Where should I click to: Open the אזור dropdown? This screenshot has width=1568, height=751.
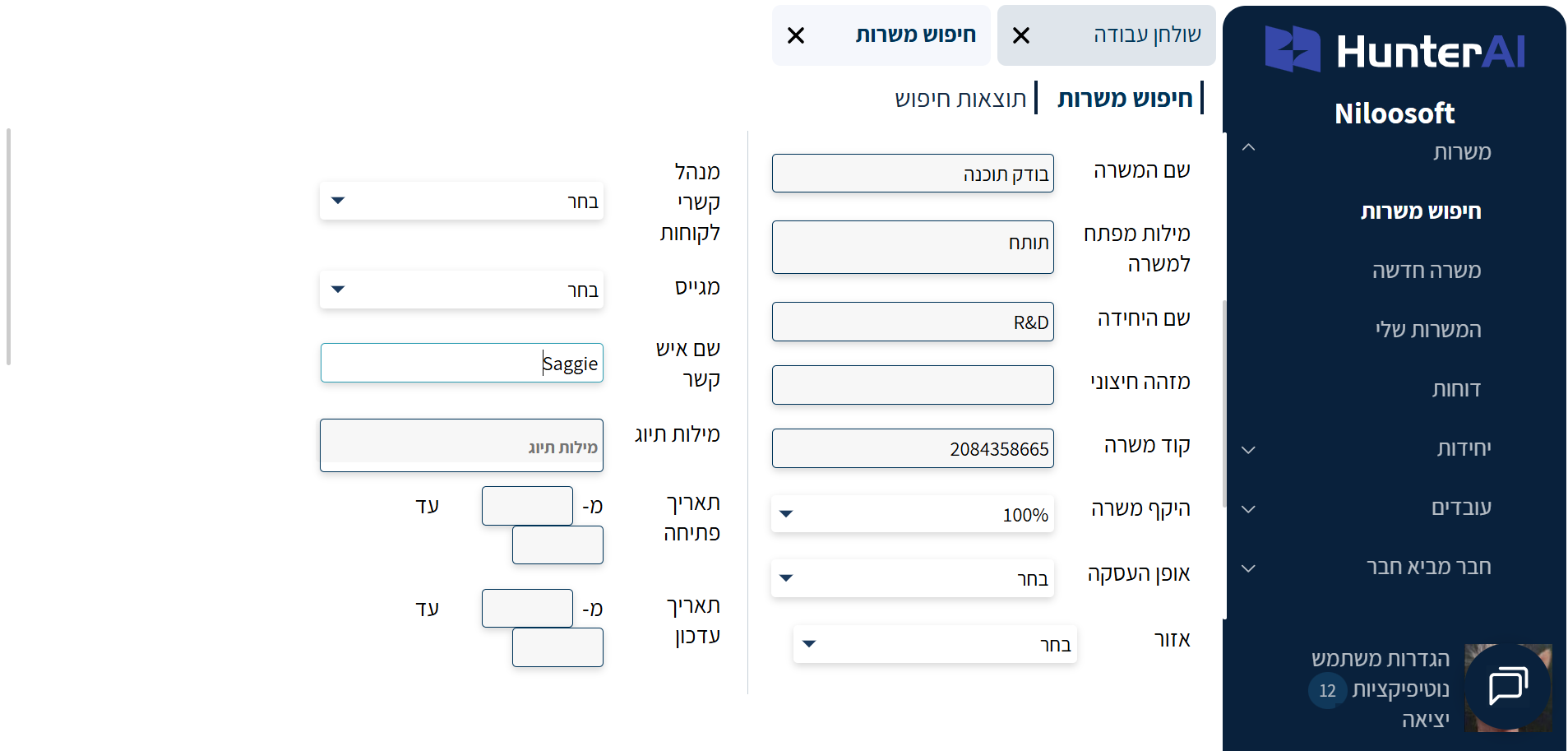click(935, 644)
